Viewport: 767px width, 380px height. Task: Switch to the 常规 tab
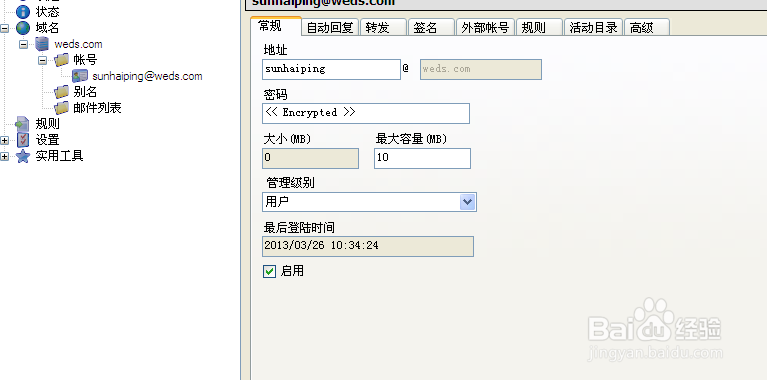click(x=275, y=26)
